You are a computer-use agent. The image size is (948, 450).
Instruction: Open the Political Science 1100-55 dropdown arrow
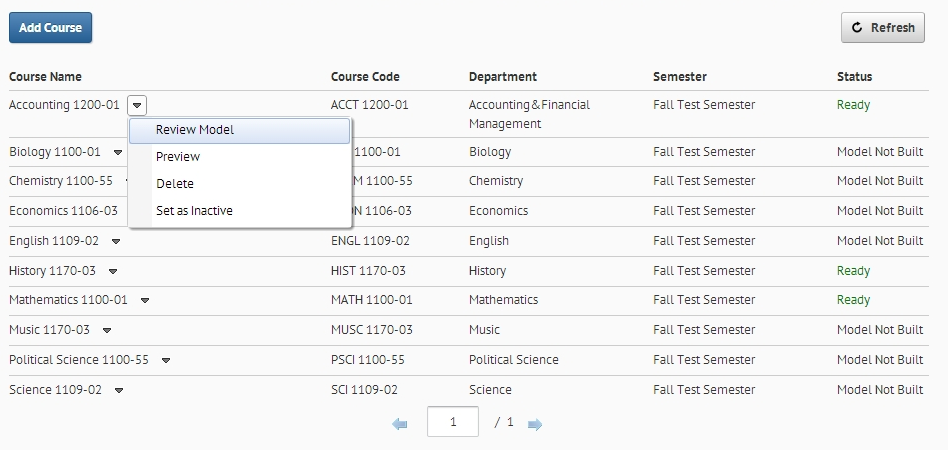tap(166, 360)
